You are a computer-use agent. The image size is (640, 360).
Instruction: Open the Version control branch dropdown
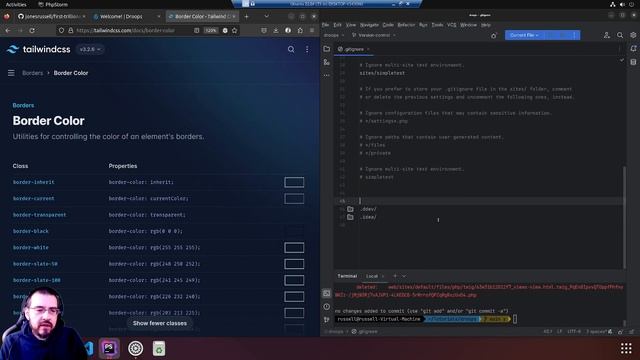coord(374,35)
